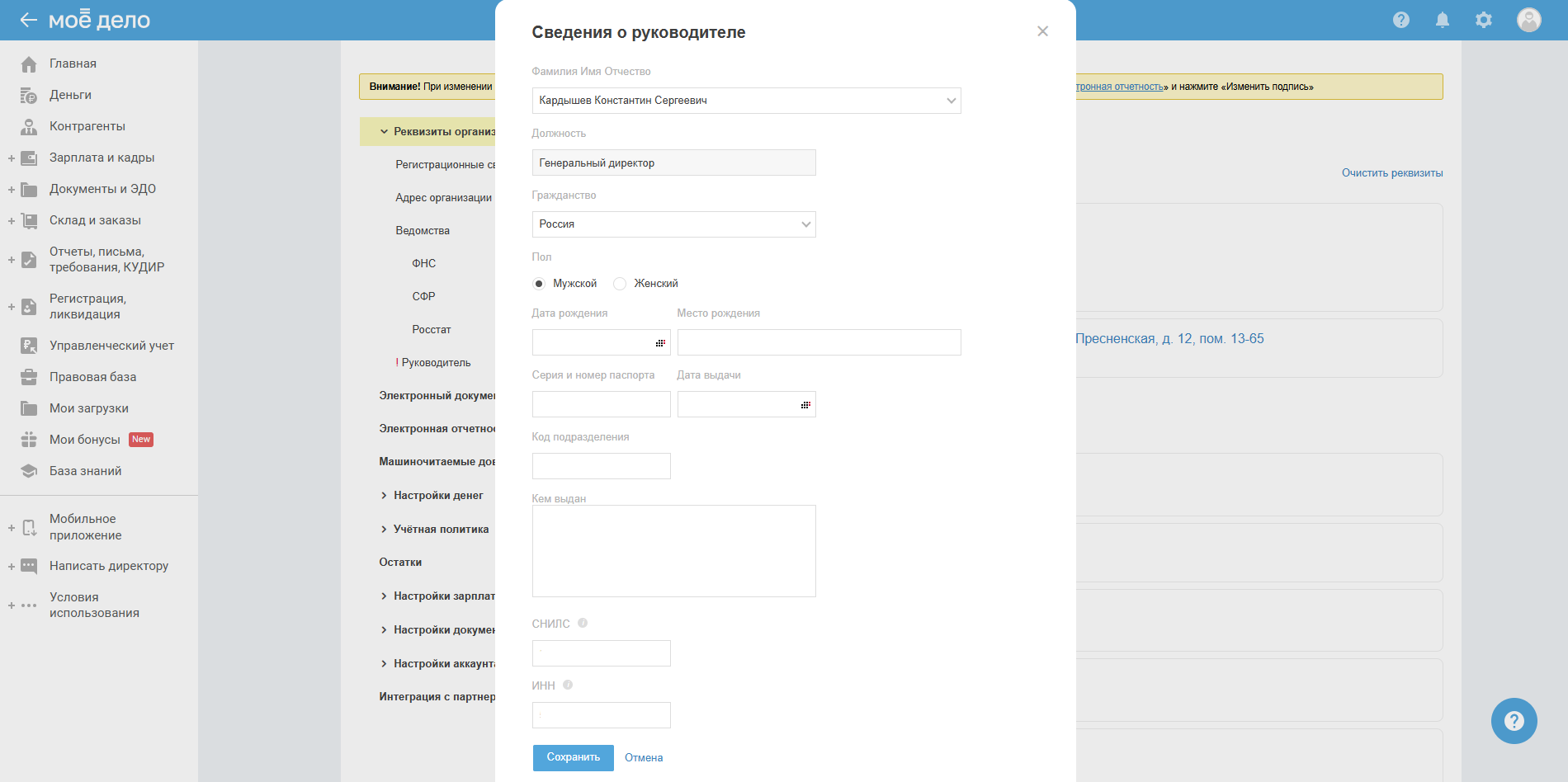Open the settings gear icon
This screenshot has height=782, width=1568.
(1483, 20)
